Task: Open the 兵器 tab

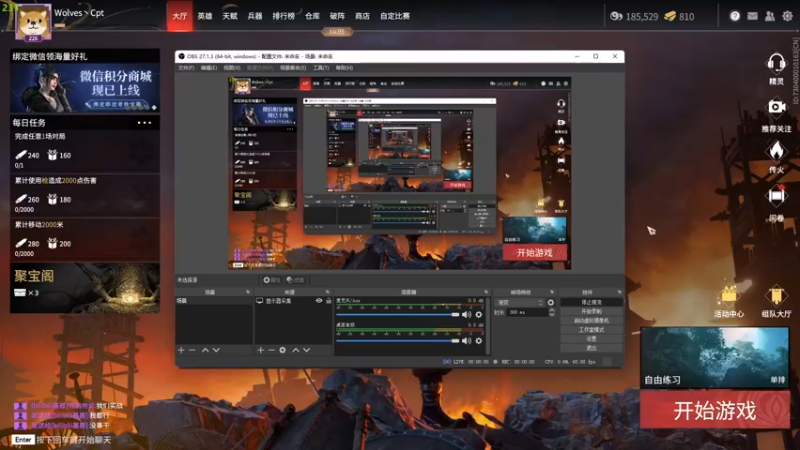Action: [255, 16]
